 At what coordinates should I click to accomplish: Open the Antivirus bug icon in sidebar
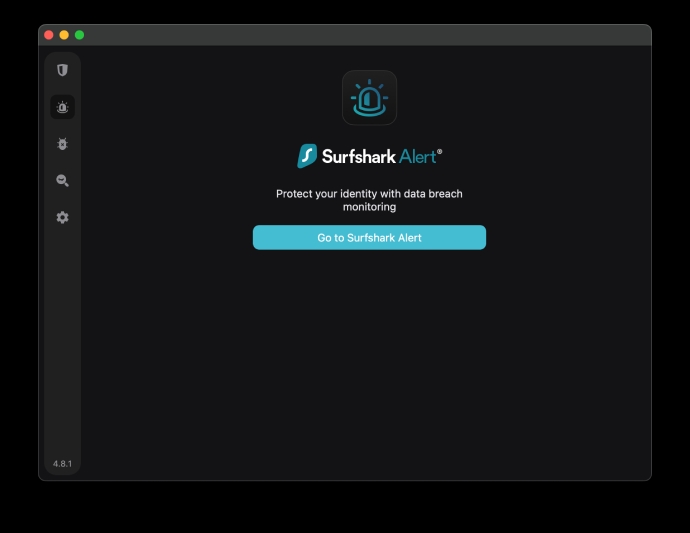tap(62, 144)
